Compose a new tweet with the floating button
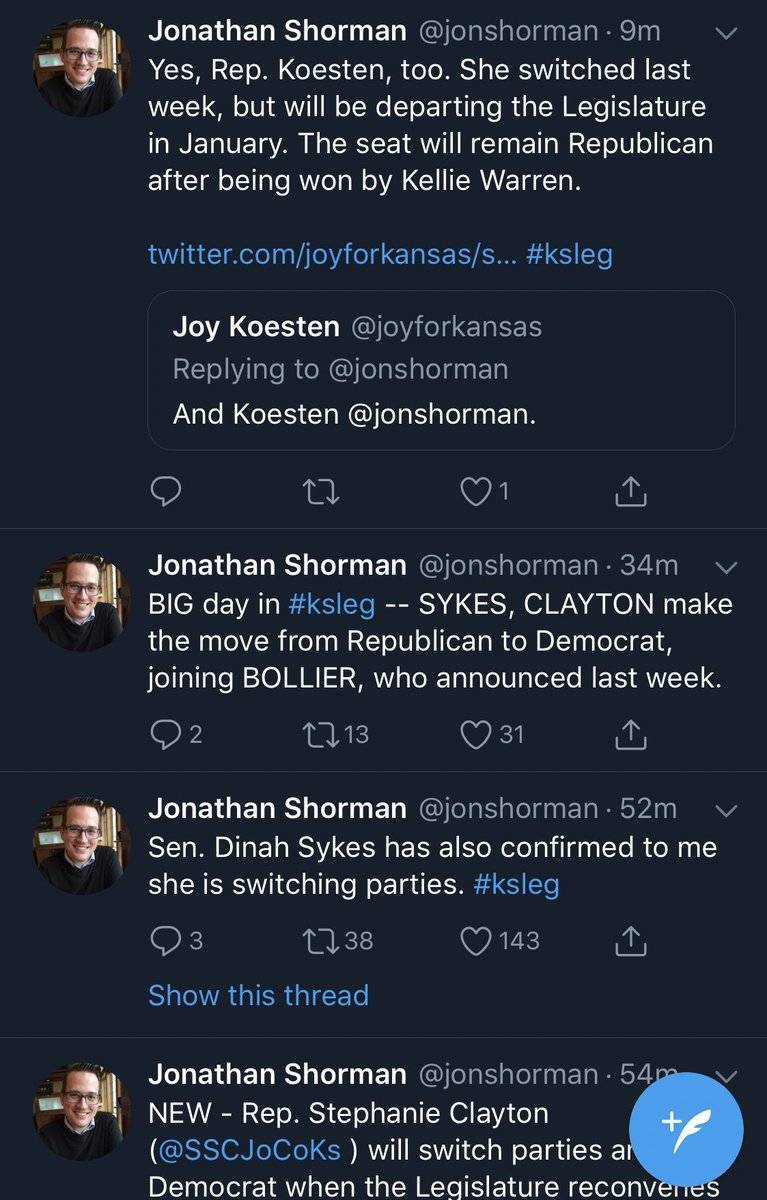The width and height of the screenshot is (767, 1200). 686,1126
